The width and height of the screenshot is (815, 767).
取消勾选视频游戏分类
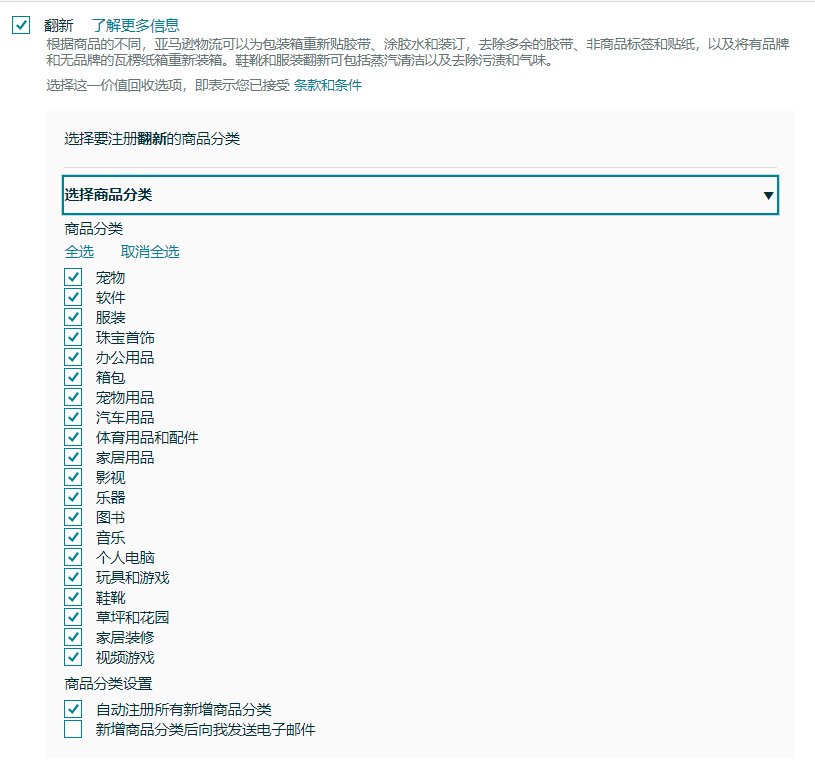click(73, 657)
